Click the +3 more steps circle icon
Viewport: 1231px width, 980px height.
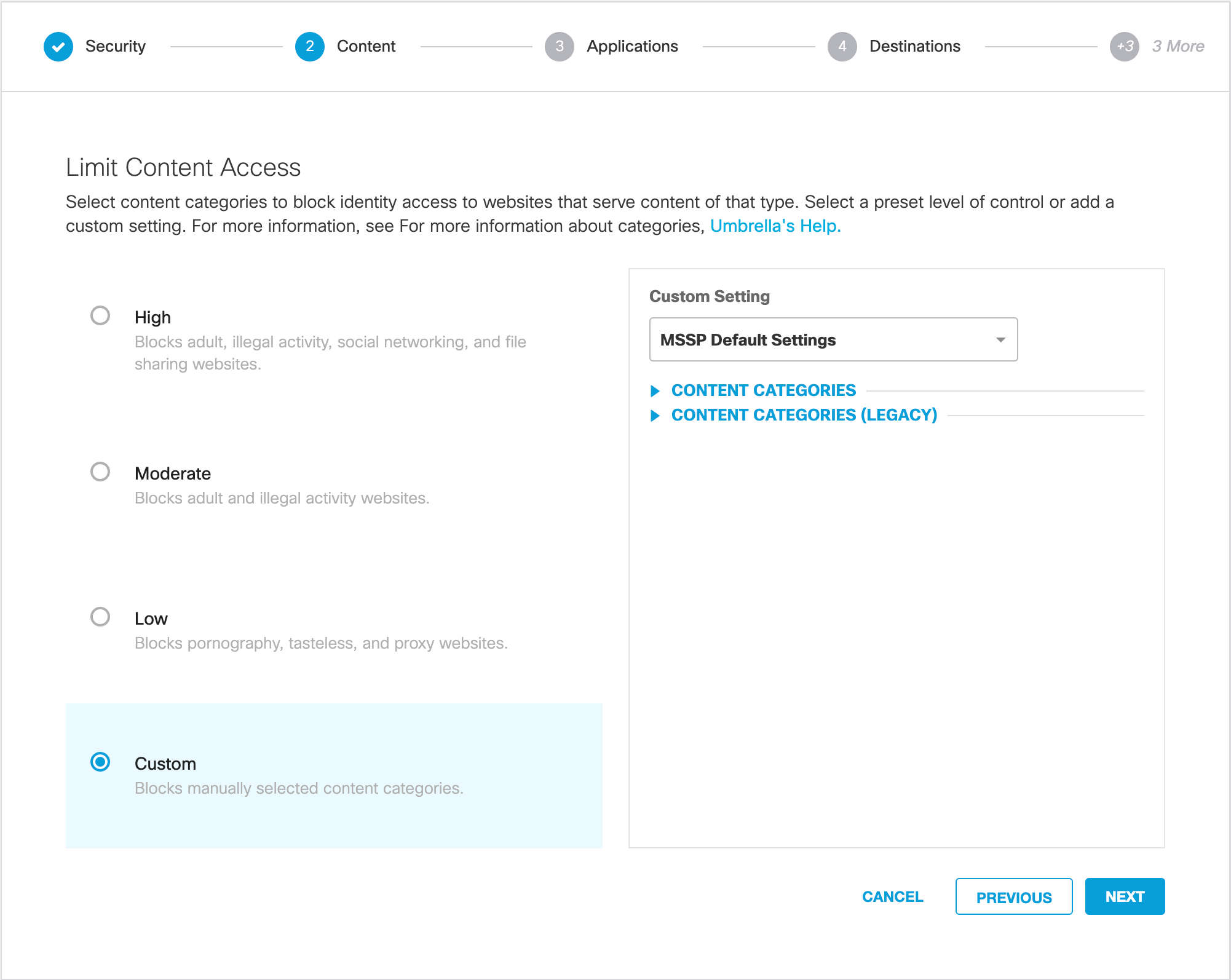(1124, 47)
